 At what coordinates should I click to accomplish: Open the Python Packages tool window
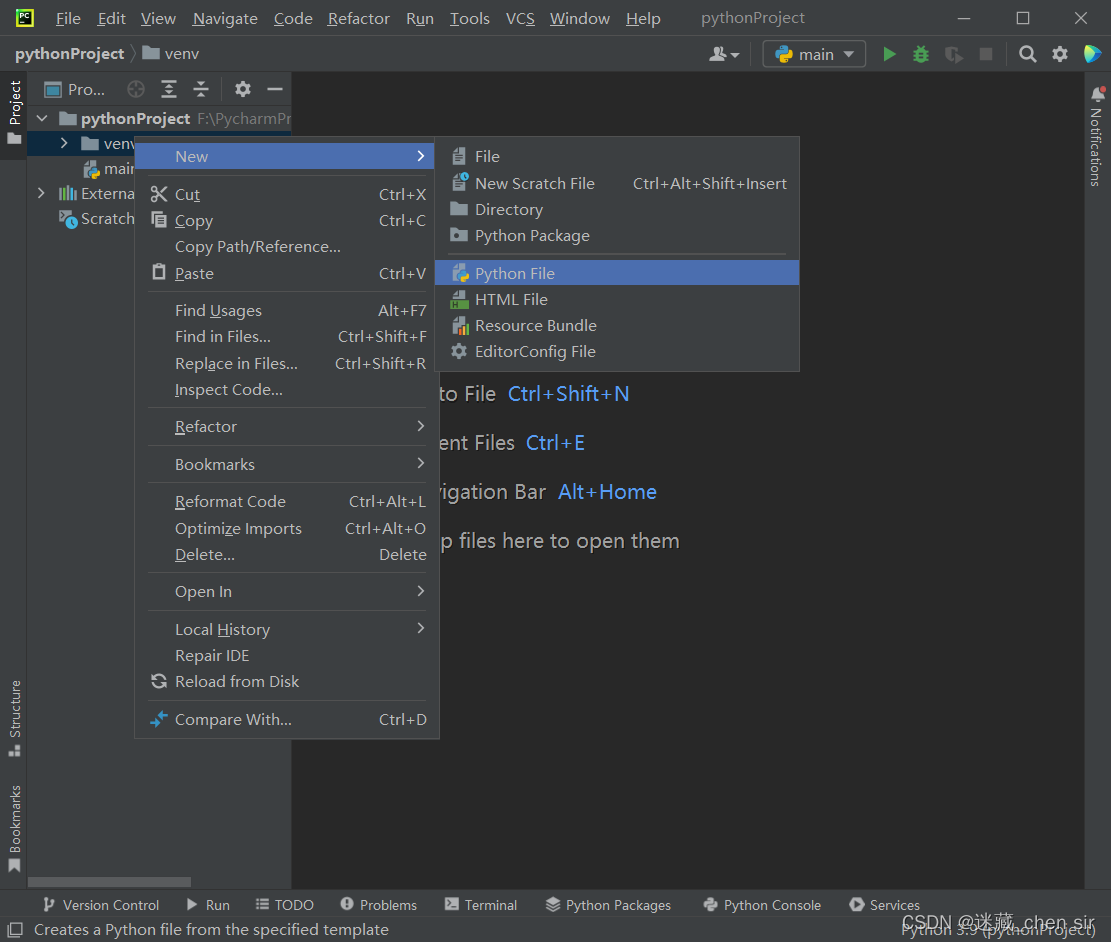coord(608,904)
